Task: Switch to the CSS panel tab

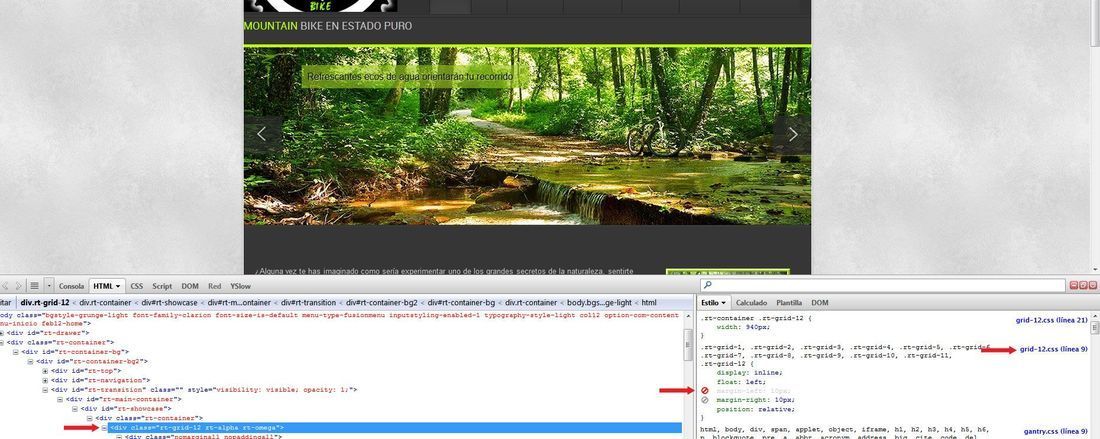Action: point(136,286)
